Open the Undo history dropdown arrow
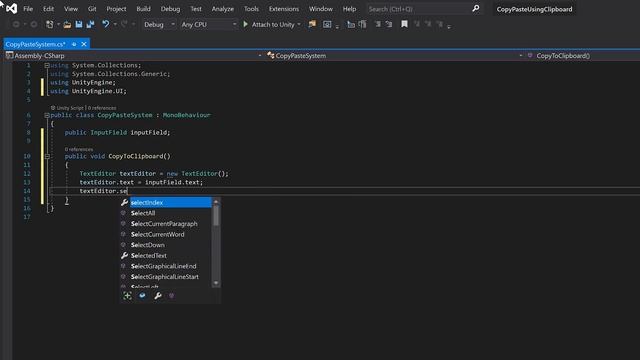The image size is (640, 360). point(115,24)
